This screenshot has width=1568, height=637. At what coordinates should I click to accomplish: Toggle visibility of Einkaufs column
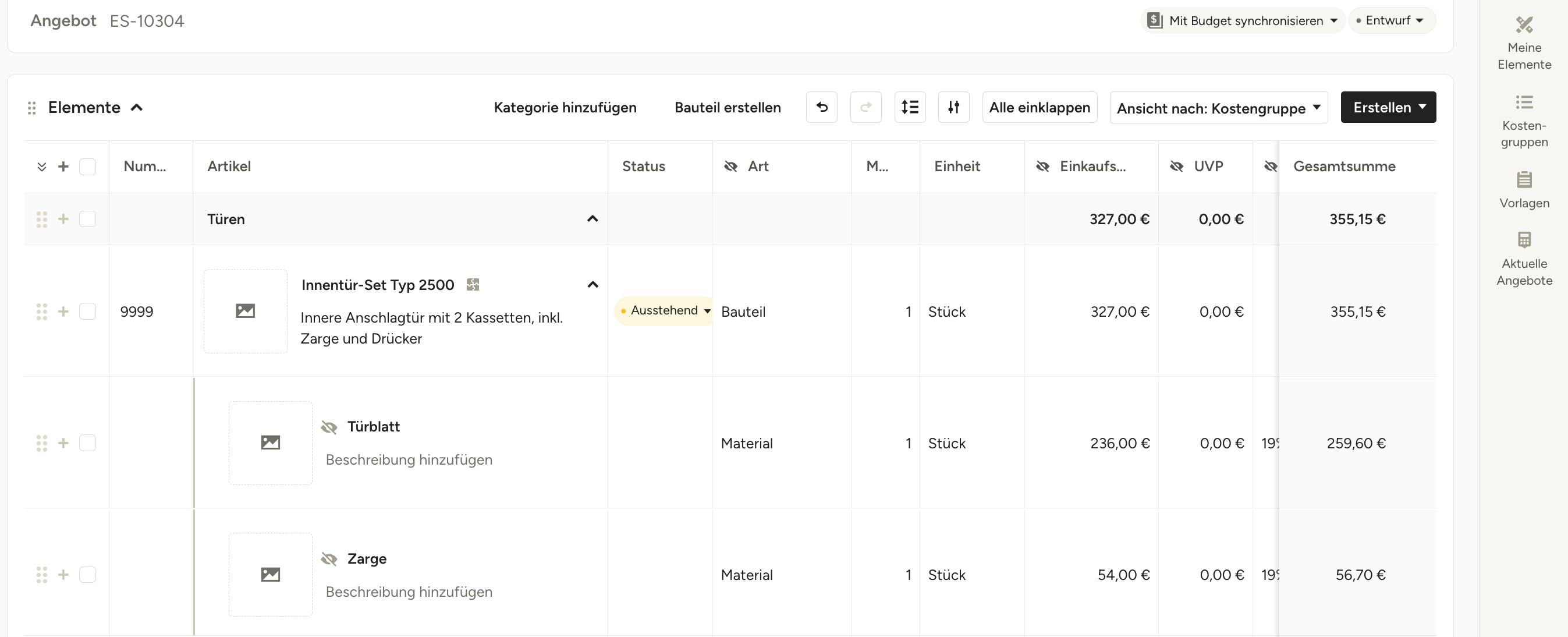(1042, 167)
